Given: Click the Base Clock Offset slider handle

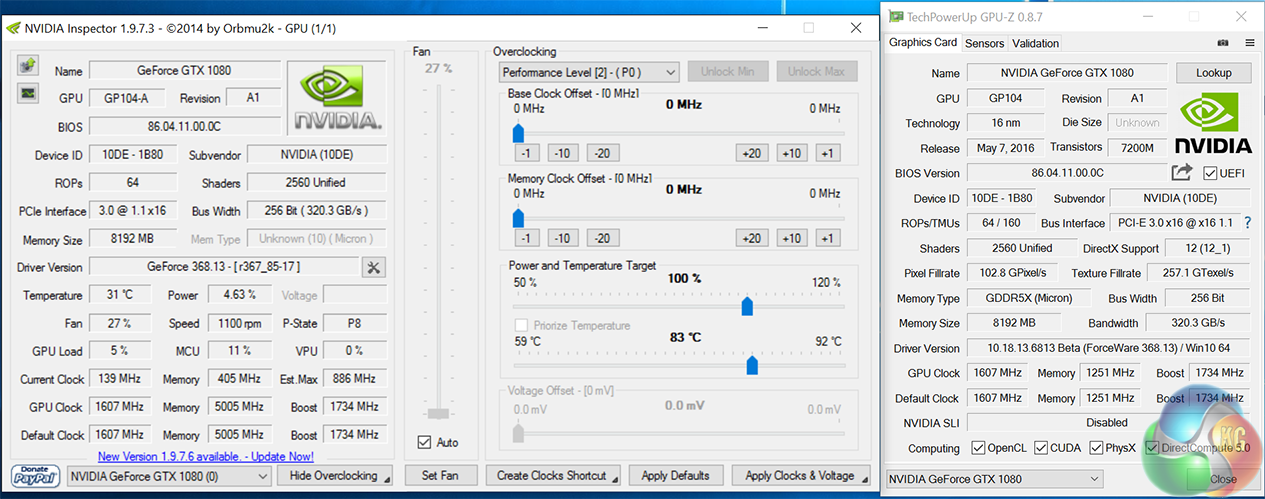Looking at the screenshot, I should pyautogui.click(x=518, y=133).
